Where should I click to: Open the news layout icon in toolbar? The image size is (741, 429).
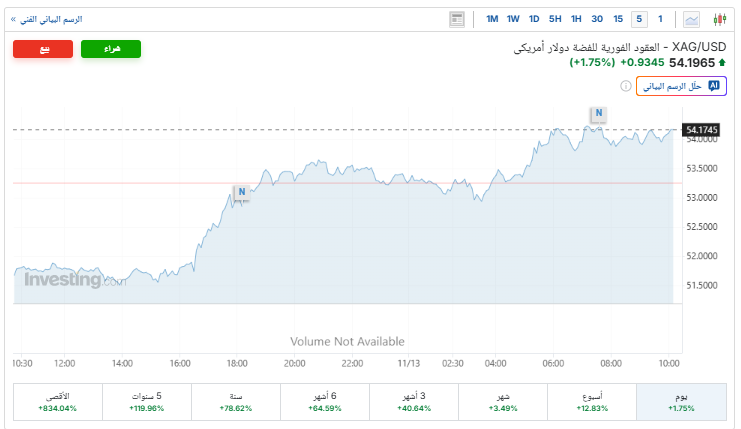tap(457, 19)
